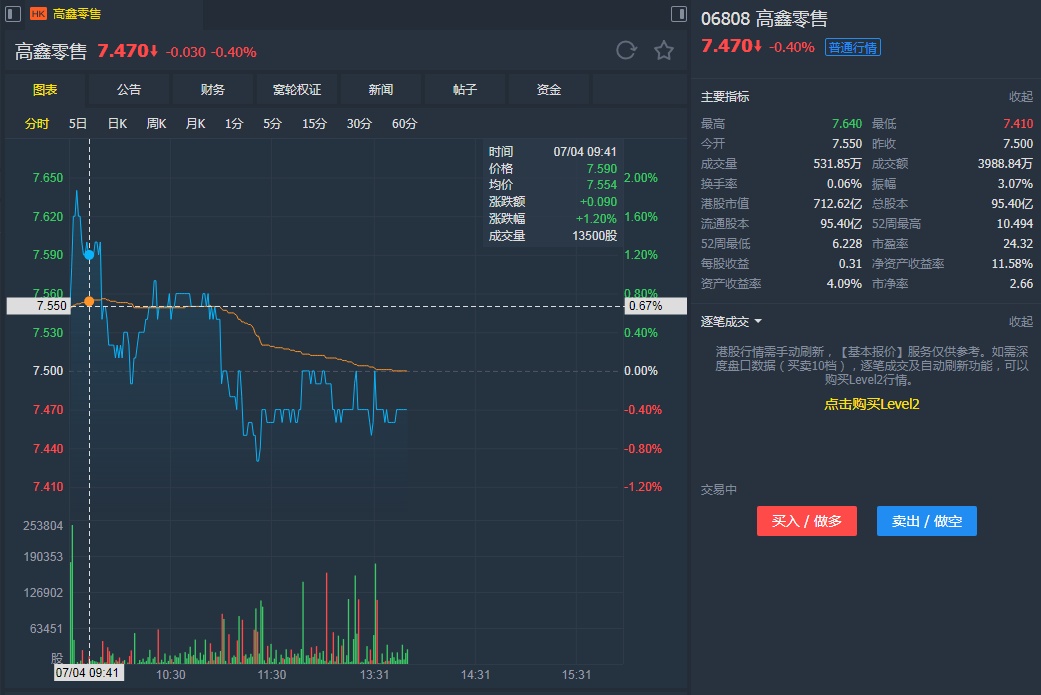Screen dimensions: 1041x695
Task: Show the 60分 interval chart
Action: [x=405, y=124]
